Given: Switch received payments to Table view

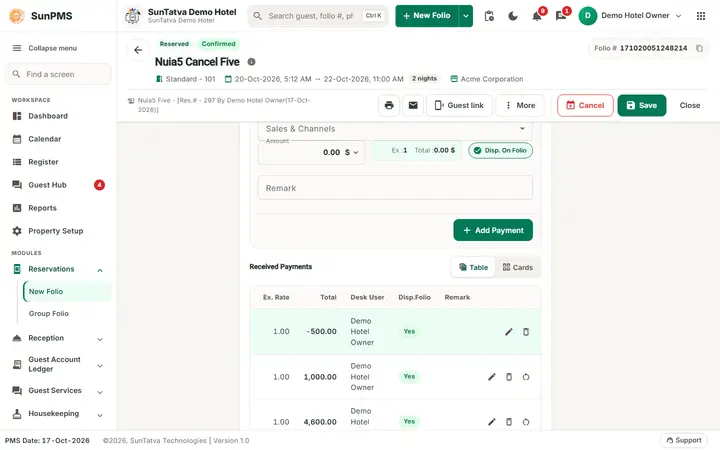Looking at the screenshot, I should 473,267.
